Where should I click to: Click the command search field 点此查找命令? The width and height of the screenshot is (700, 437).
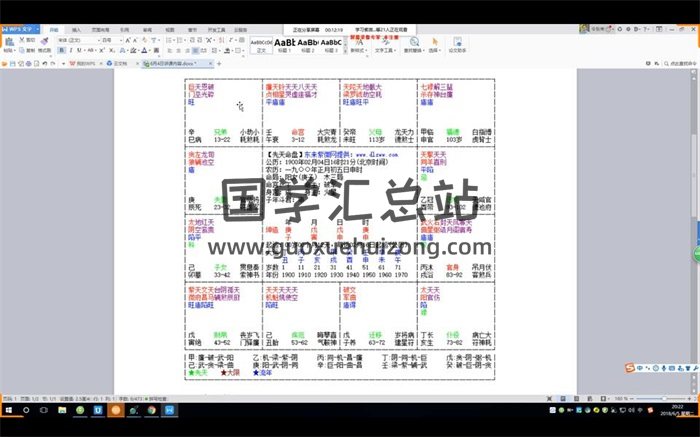(680, 64)
